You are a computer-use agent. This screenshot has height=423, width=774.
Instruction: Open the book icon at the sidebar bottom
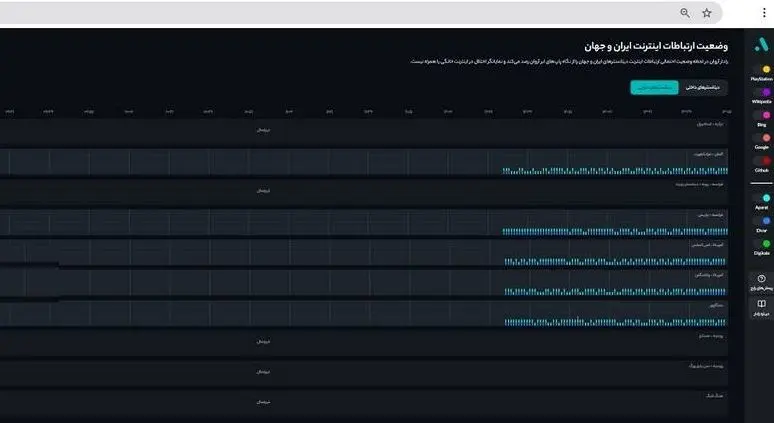coord(761,304)
